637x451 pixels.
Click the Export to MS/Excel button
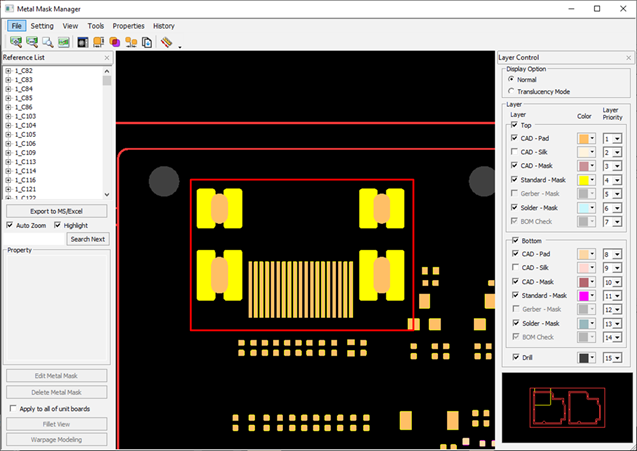pyautogui.click(x=56, y=211)
